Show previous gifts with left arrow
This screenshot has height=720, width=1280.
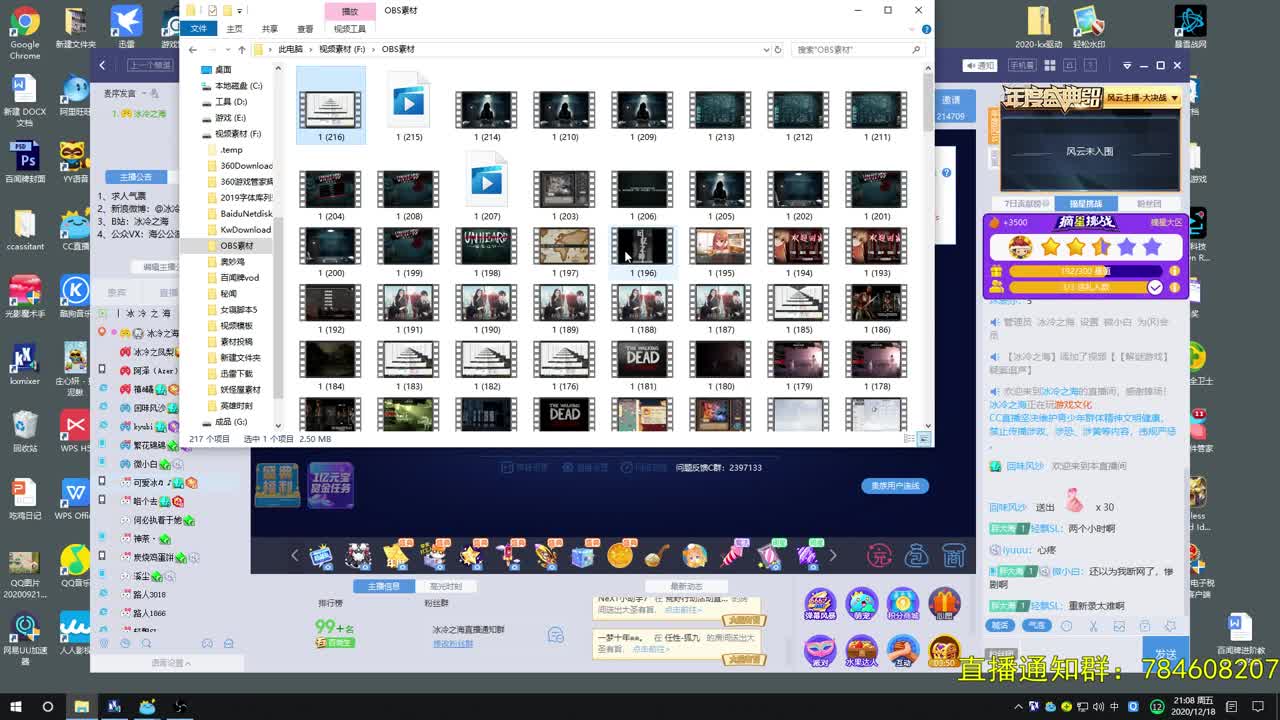[295, 556]
